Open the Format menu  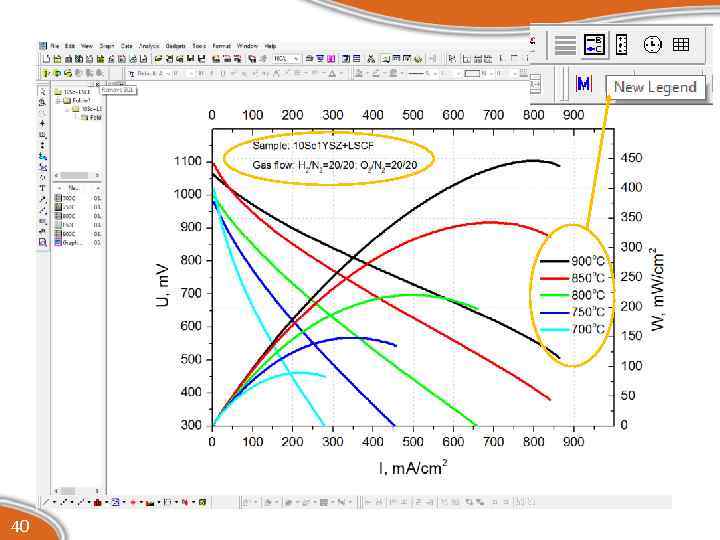pos(221,46)
